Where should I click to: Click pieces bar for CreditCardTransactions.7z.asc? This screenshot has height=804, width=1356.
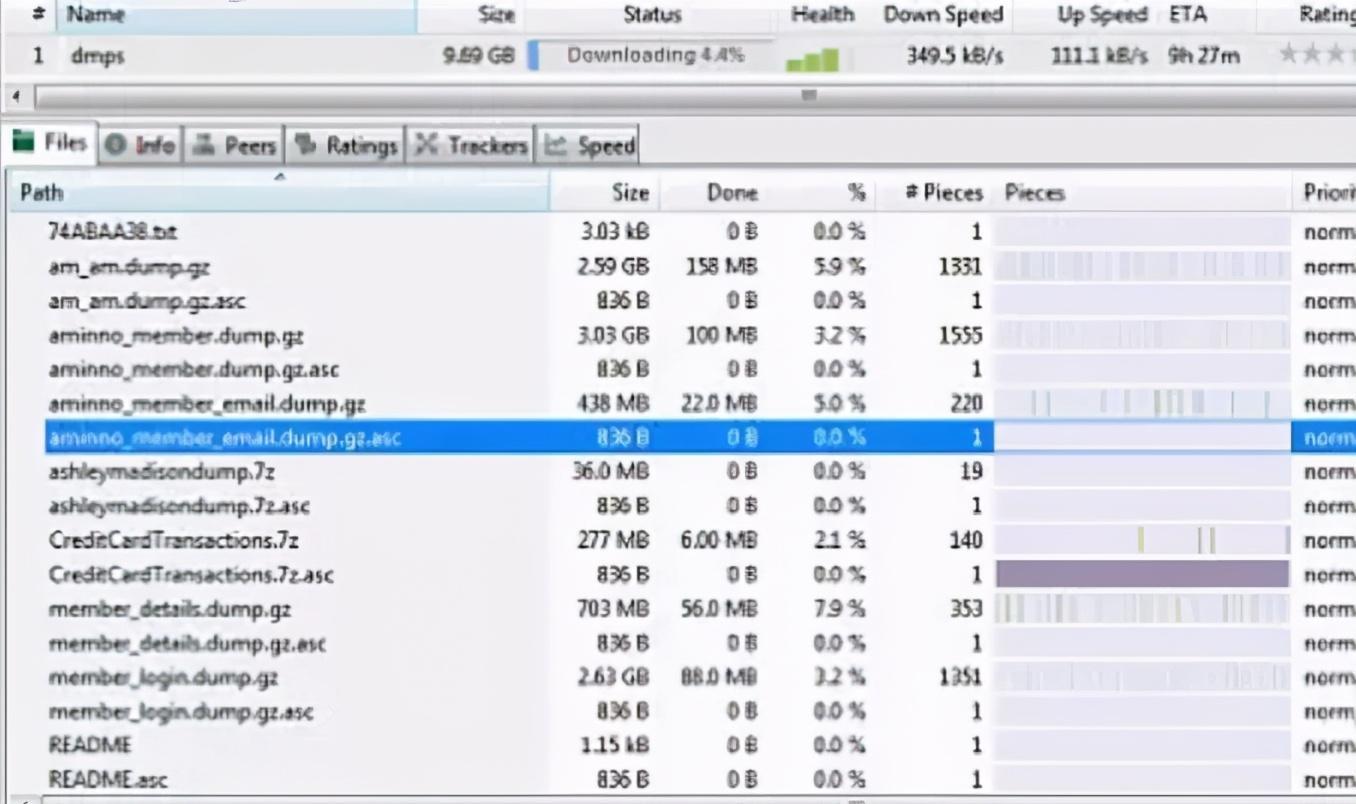(x=1142, y=574)
